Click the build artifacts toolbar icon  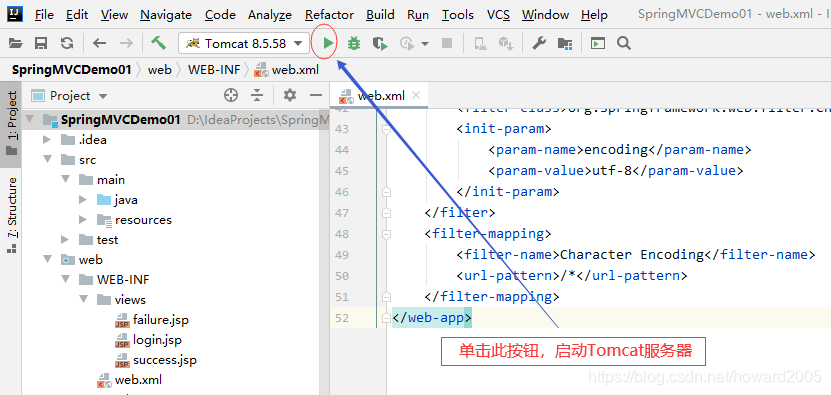[506, 43]
